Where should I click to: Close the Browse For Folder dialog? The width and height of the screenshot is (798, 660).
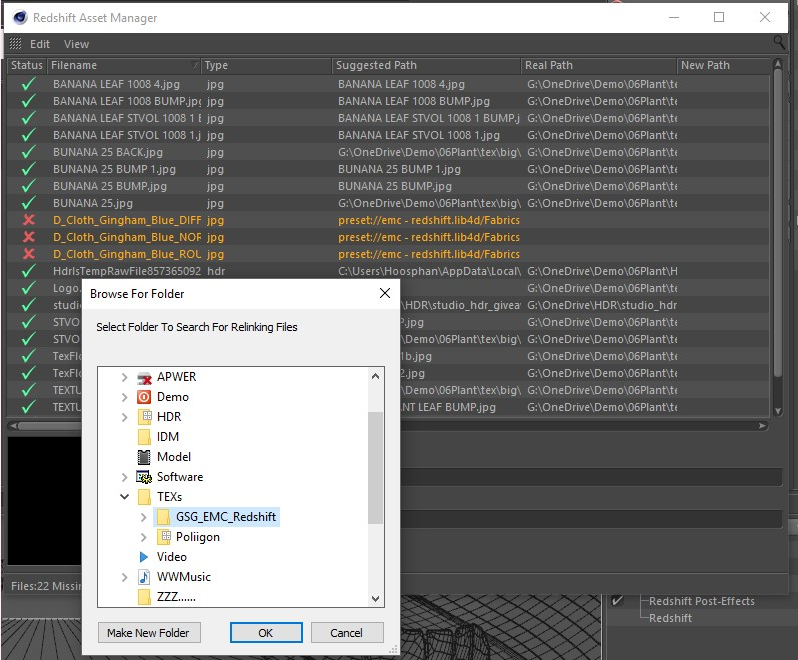click(x=385, y=293)
